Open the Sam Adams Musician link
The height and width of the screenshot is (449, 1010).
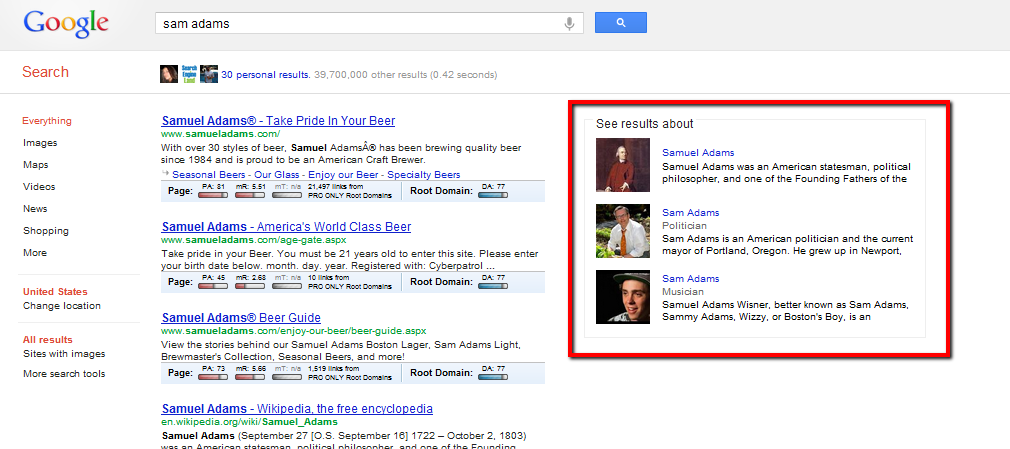tap(691, 278)
